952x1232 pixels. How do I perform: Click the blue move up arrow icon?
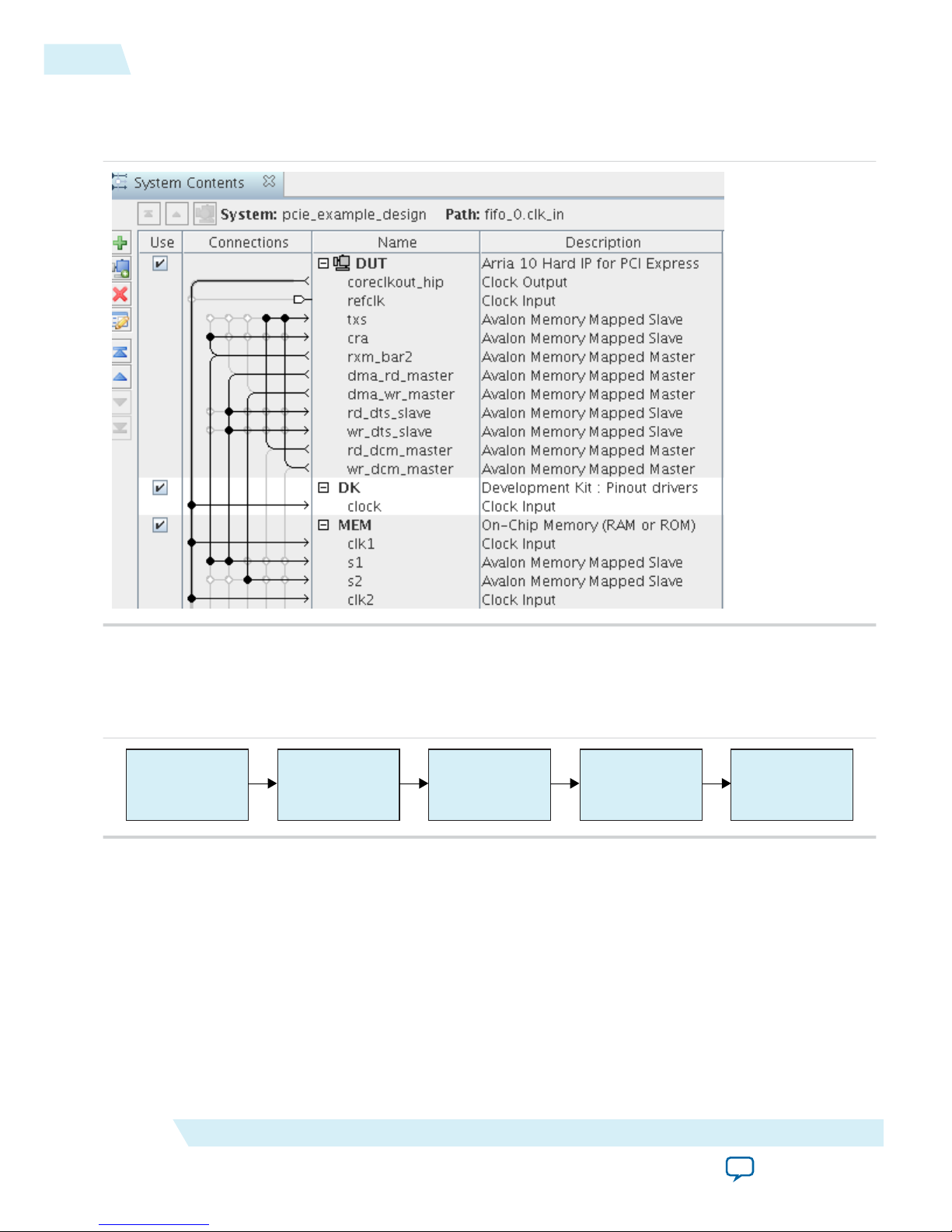[120, 377]
